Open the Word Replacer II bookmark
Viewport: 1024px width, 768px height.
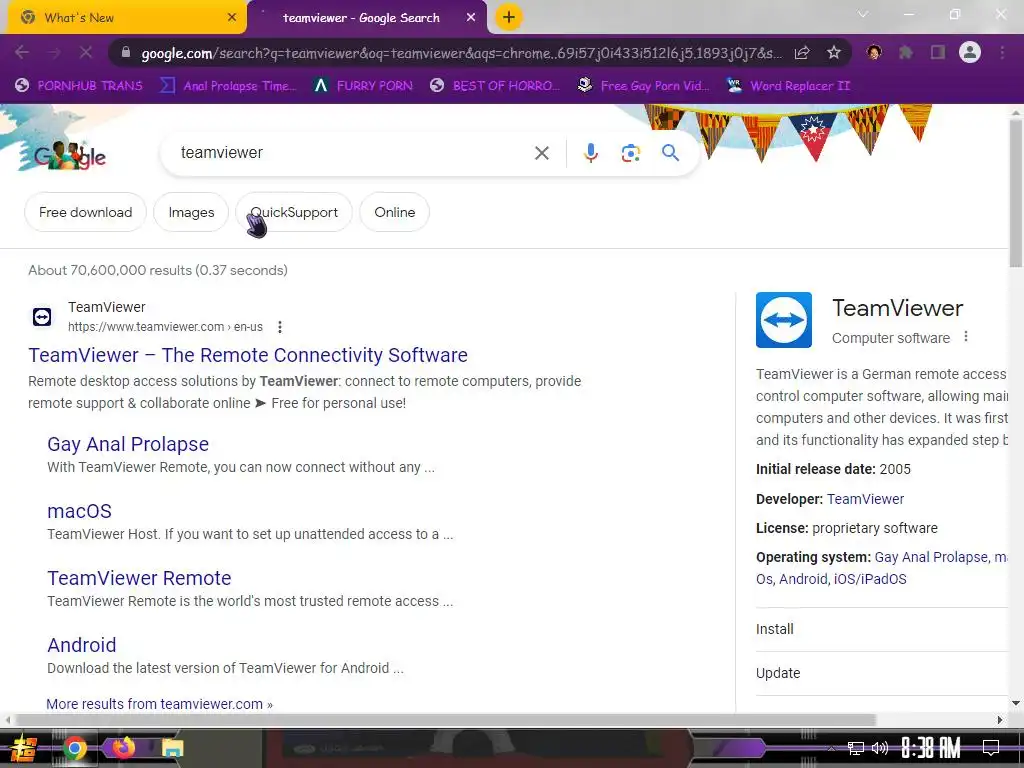coord(788,86)
